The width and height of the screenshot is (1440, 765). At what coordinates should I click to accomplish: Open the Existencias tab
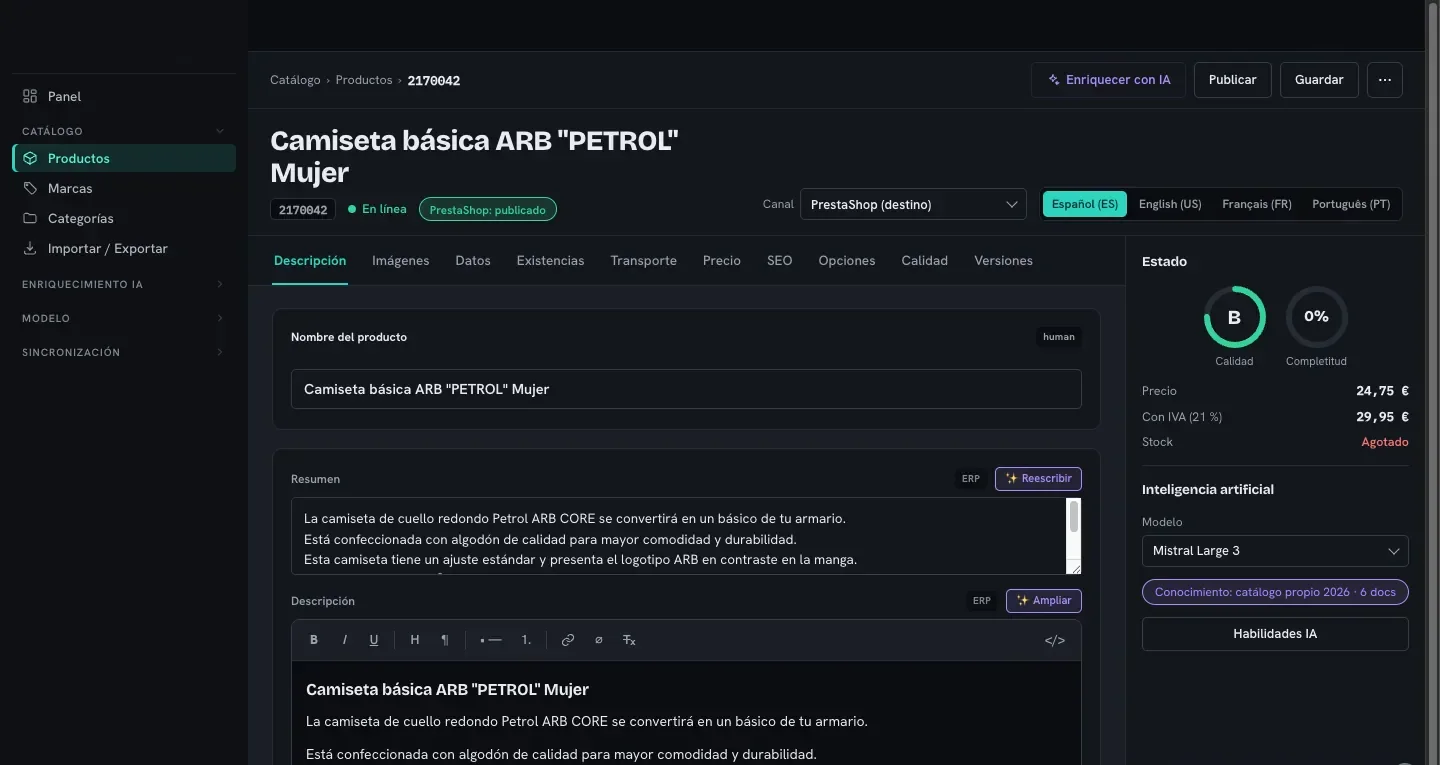[550, 260]
